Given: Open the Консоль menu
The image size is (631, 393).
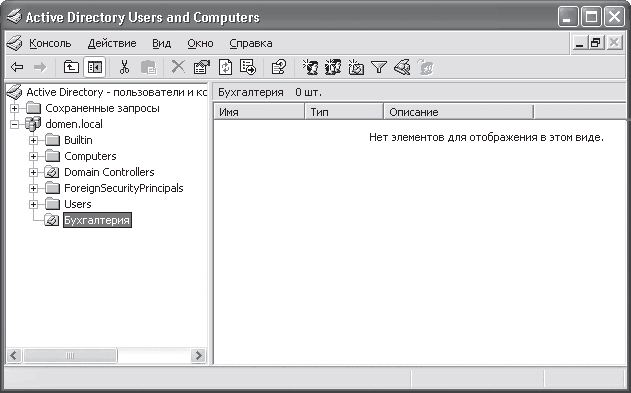Looking at the screenshot, I should (x=50, y=43).
